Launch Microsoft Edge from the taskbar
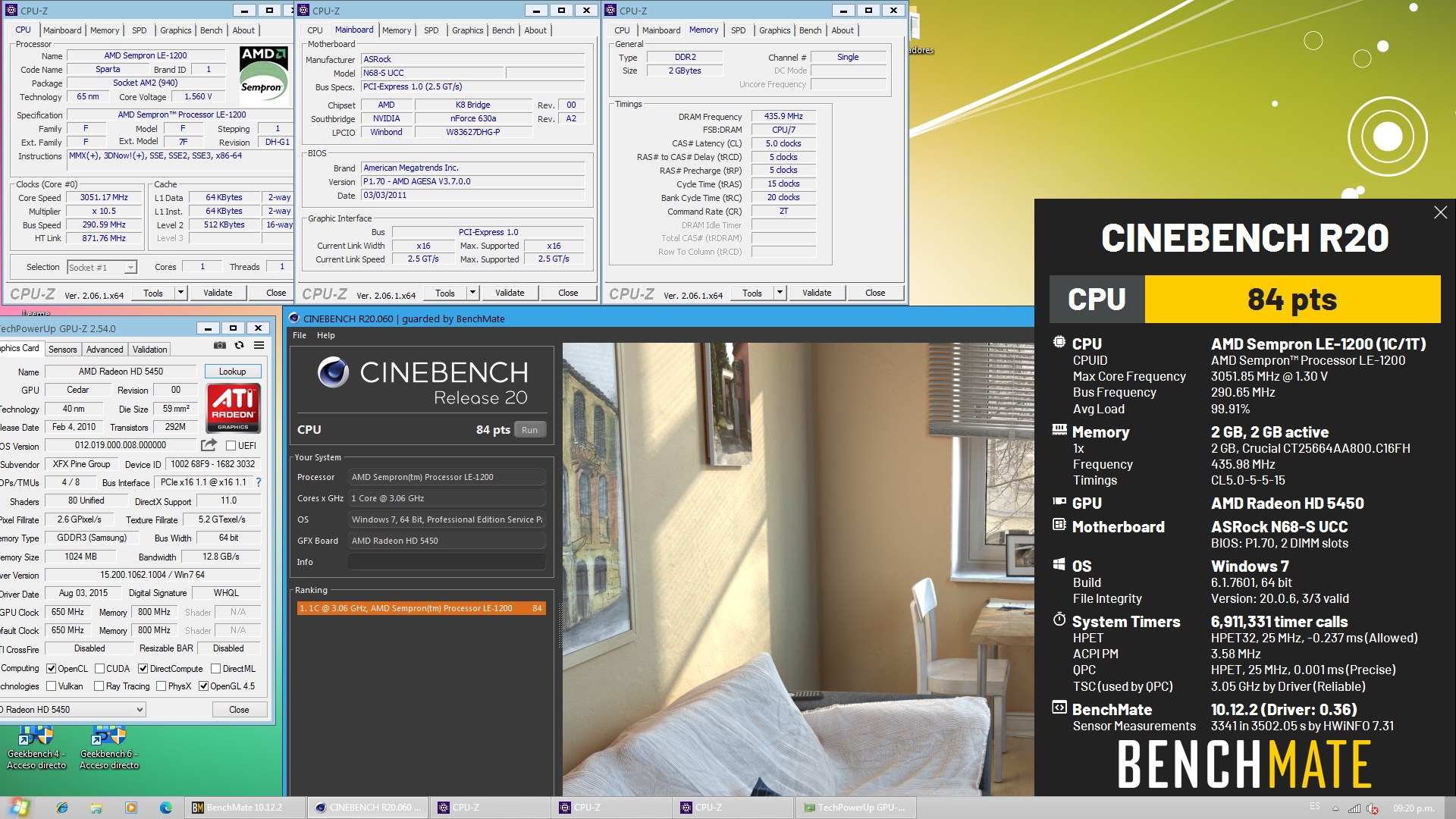The image size is (1456, 819). click(x=166, y=808)
